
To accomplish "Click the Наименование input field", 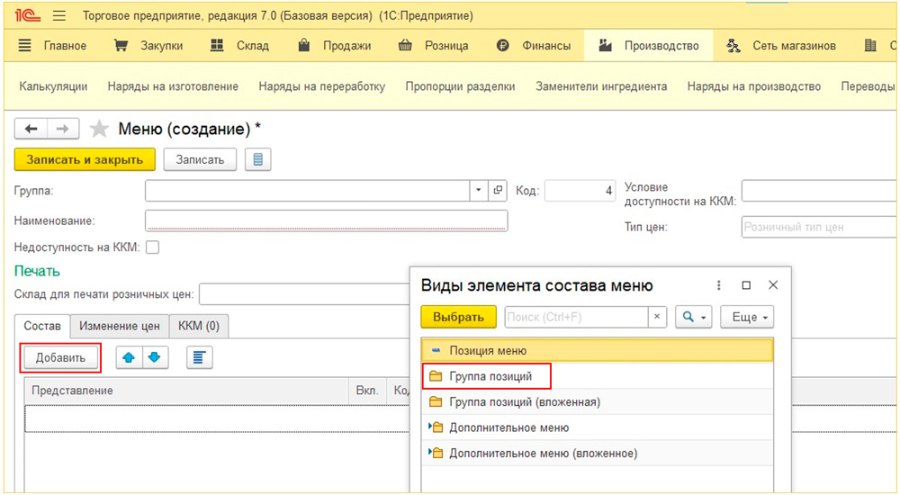I will coord(326,221).
